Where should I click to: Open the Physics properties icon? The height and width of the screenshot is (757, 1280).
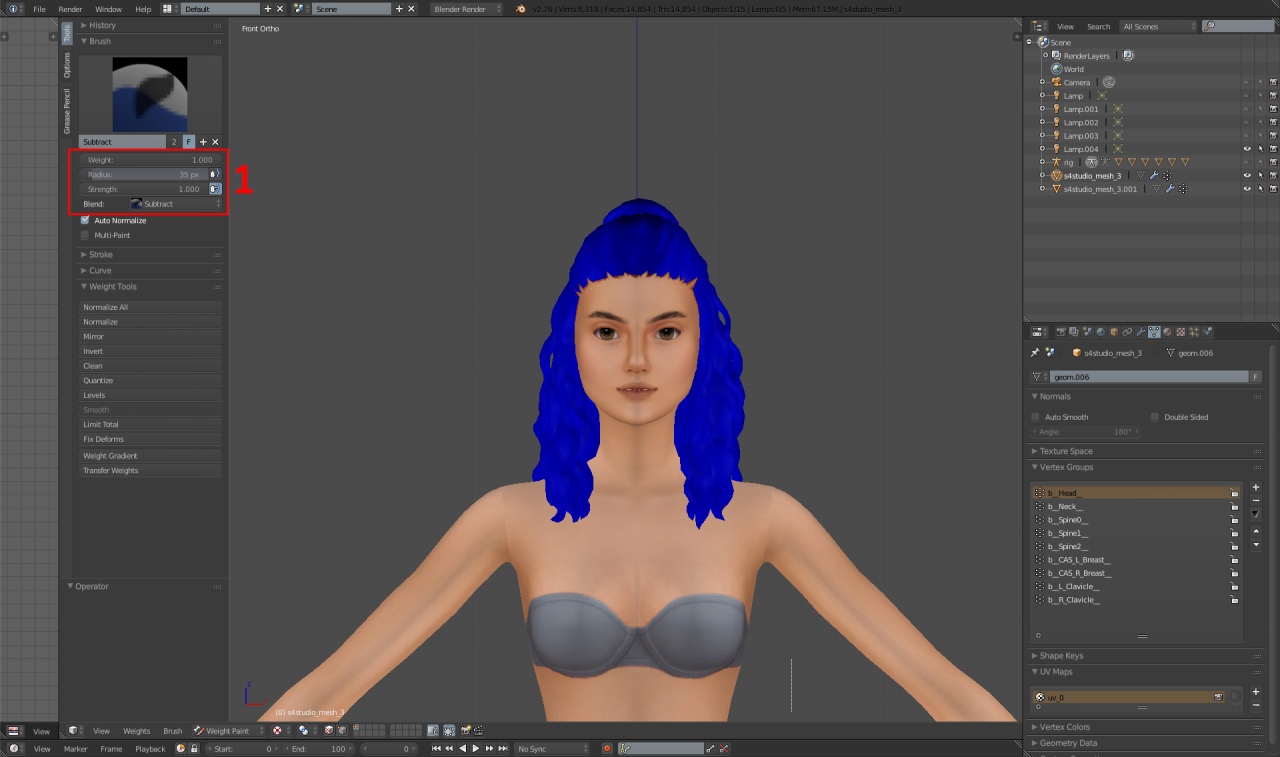(1207, 331)
